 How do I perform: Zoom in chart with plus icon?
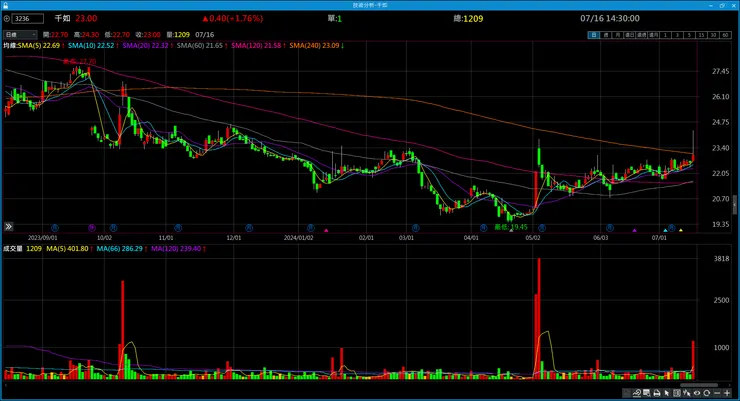point(727,393)
